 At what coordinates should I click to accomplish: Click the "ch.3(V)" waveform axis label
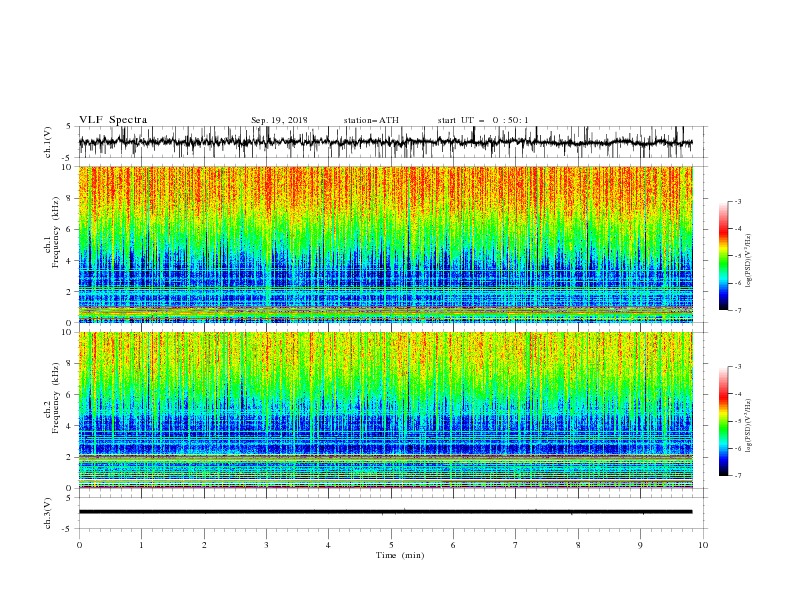pos(48,514)
